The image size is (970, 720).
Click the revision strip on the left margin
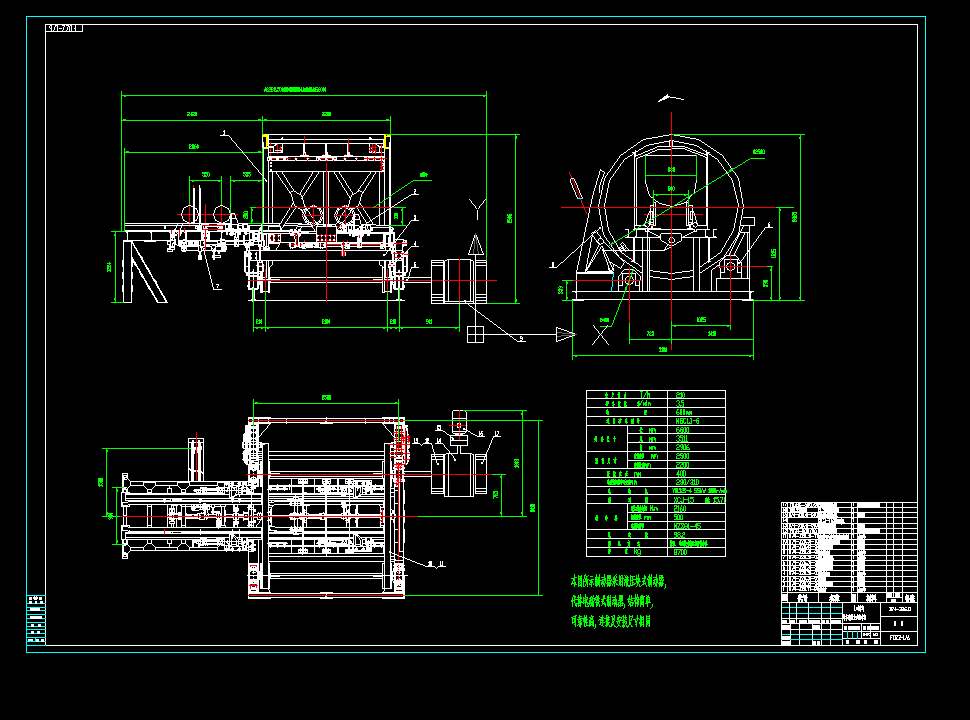coord(36,620)
